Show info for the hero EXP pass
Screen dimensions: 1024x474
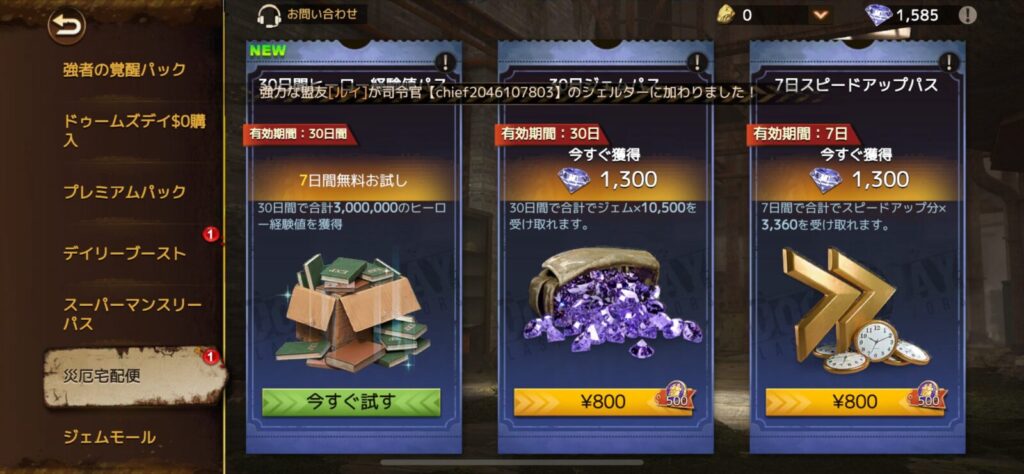[446, 62]
